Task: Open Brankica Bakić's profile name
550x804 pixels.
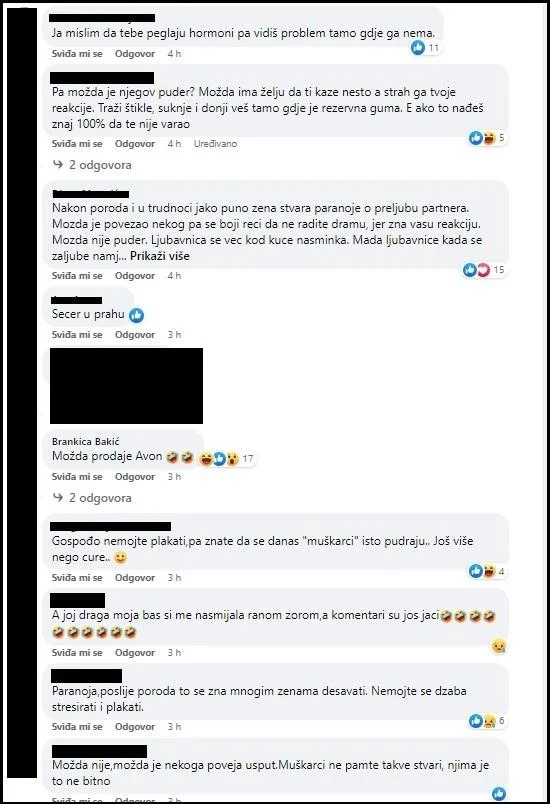Action: (86, 441)
